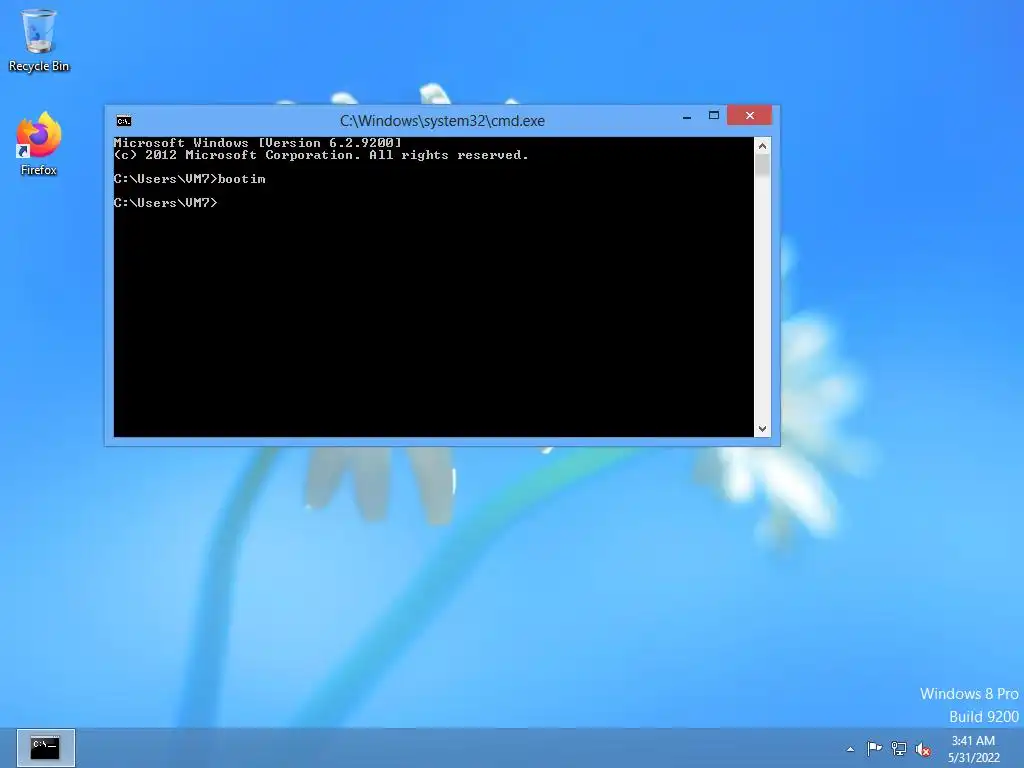Select the Command Prompt taskbar button
1024x768 pixels.
[x=46, y=748]
